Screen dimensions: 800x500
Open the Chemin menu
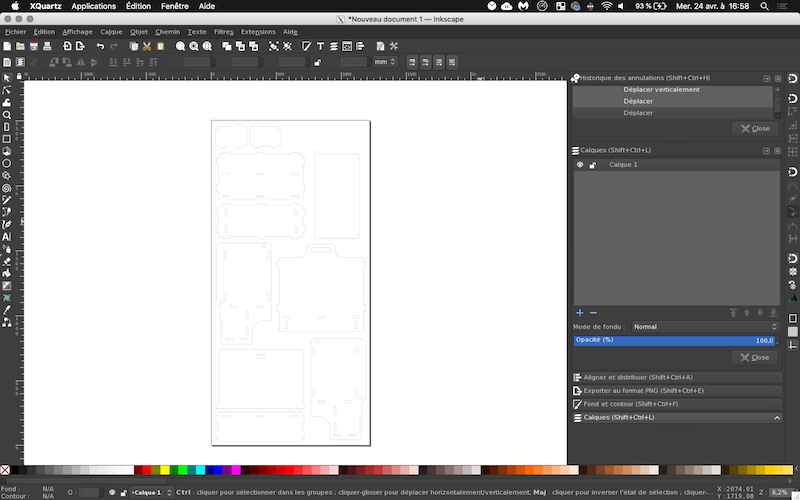pyautogui.click(x=167, y=31)
